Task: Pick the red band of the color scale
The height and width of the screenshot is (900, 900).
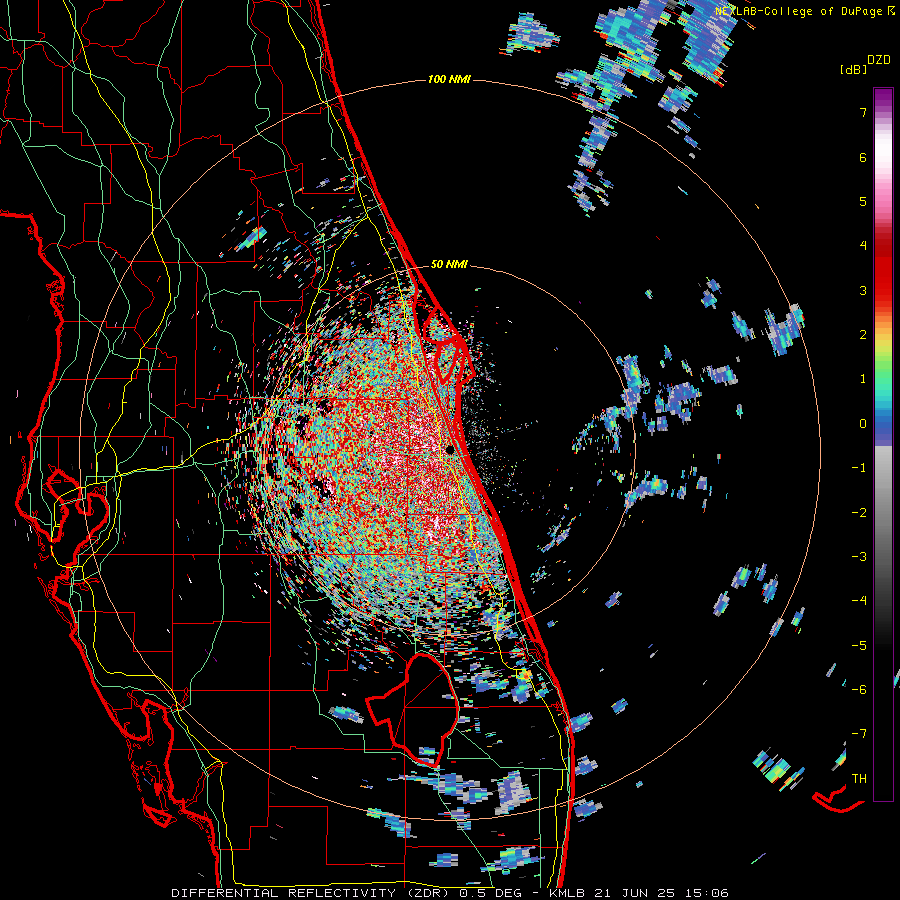Action: tap(883, 270)
